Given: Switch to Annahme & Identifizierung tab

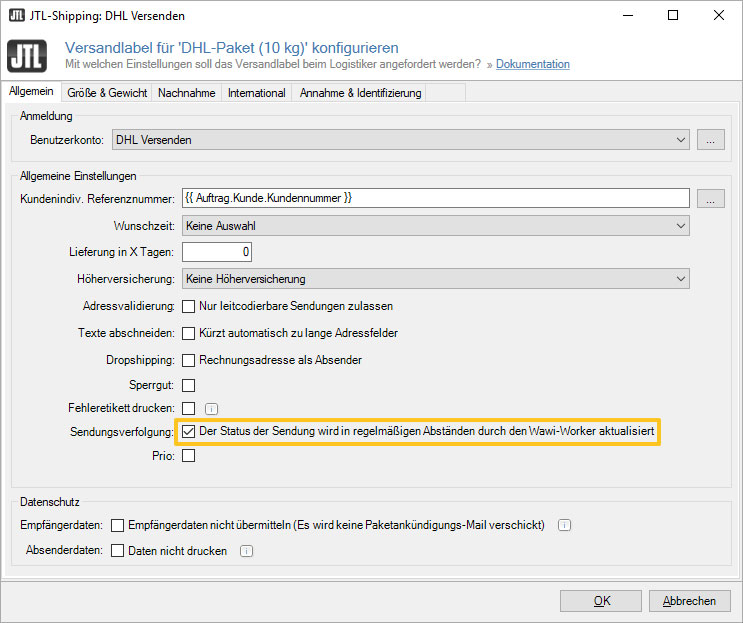Looking at the screenshot, I should (359, 93).
